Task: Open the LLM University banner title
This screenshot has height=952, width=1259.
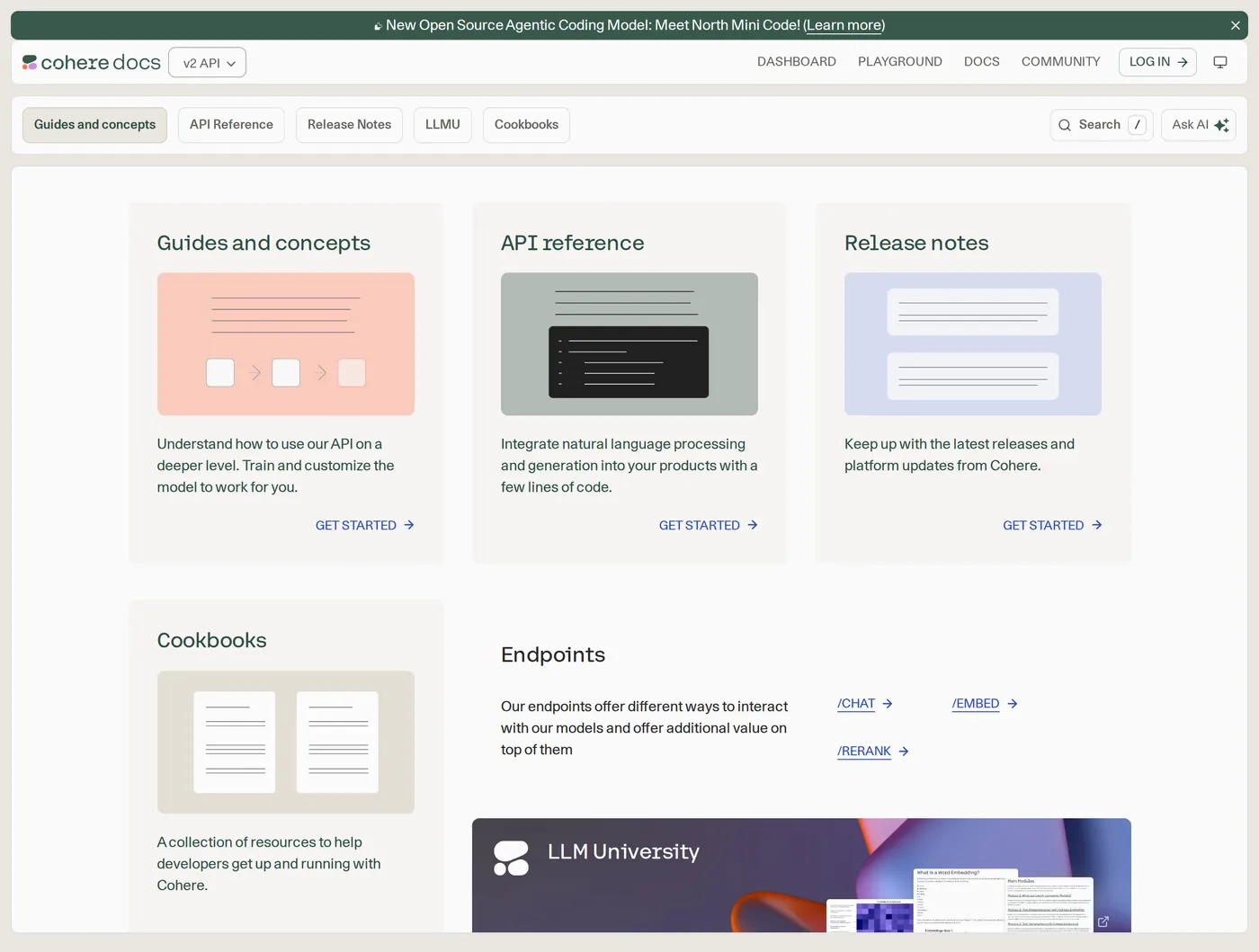Action: coord(623,852)
